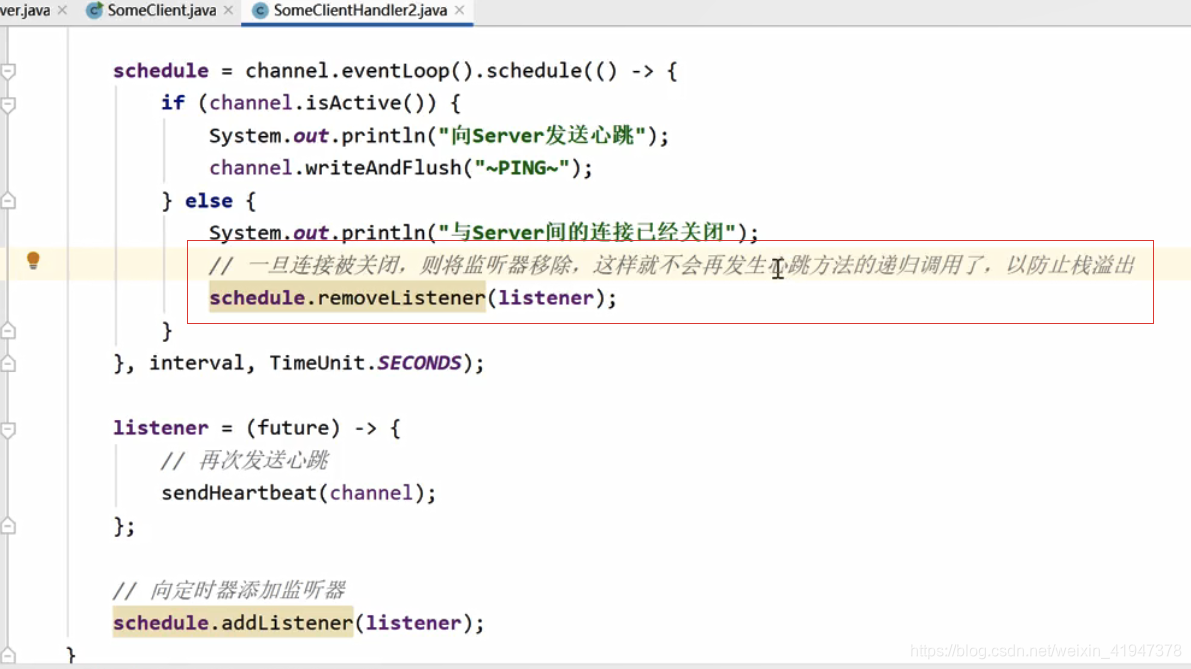Collapse the if (channel.isActive()) fold marker
This screenshot has height=669, width=1191.
8,104
